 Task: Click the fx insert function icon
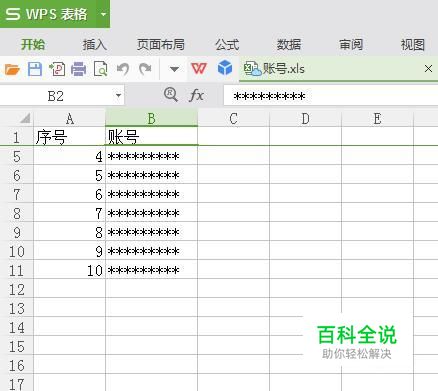196,96
